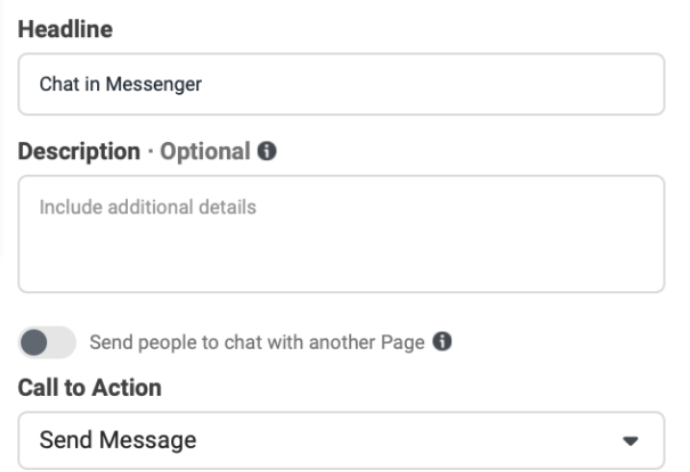
Task: Click the 'Include additional details' placeholder text
Action: click(x=148, y=208)
